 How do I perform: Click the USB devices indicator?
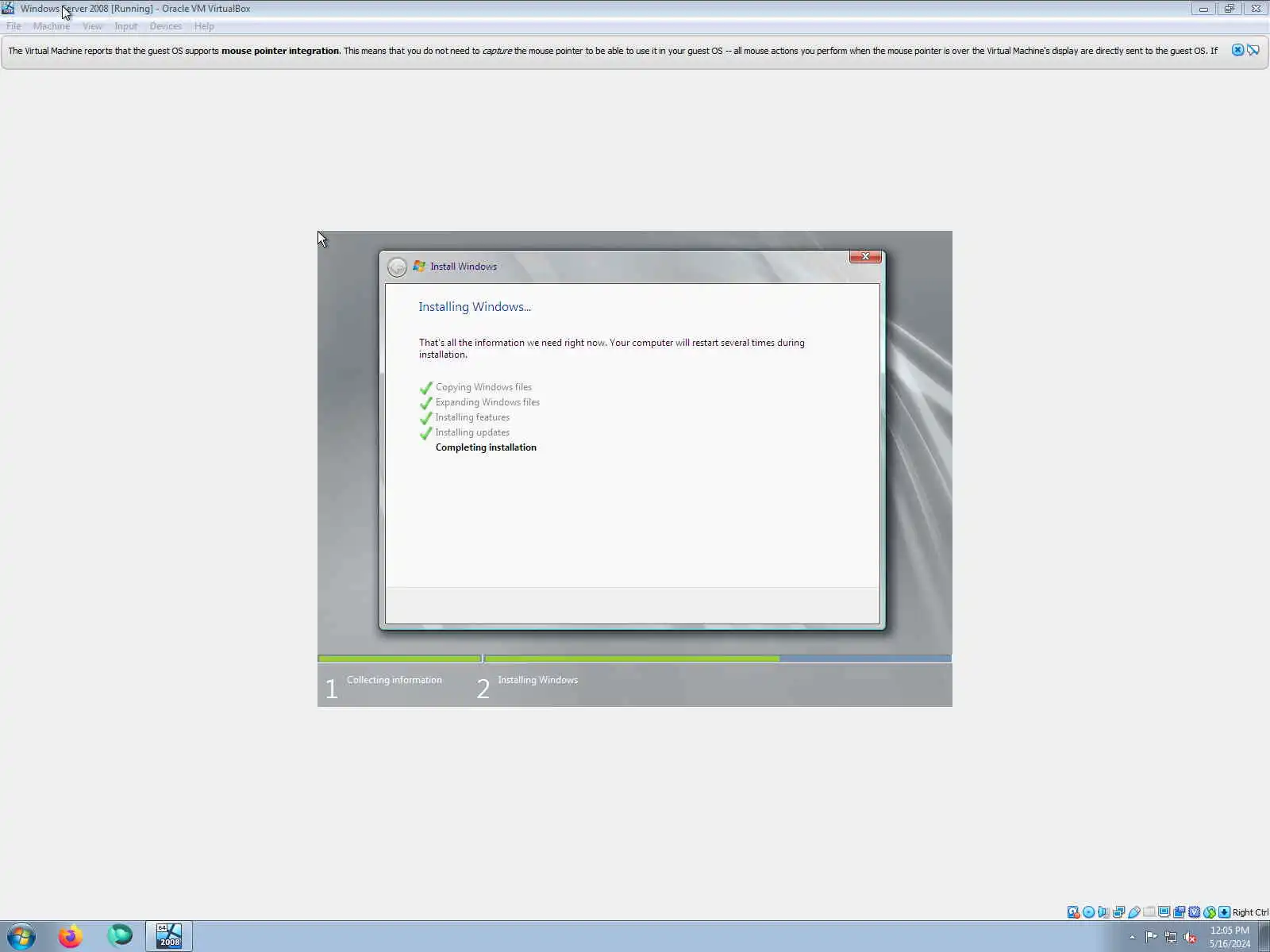(x=1133, y=912)
